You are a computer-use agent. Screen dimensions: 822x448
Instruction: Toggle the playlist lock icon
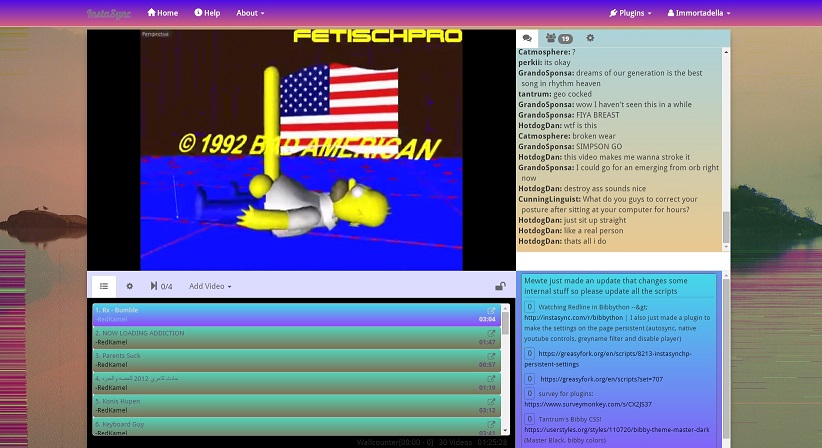point(501,286)
